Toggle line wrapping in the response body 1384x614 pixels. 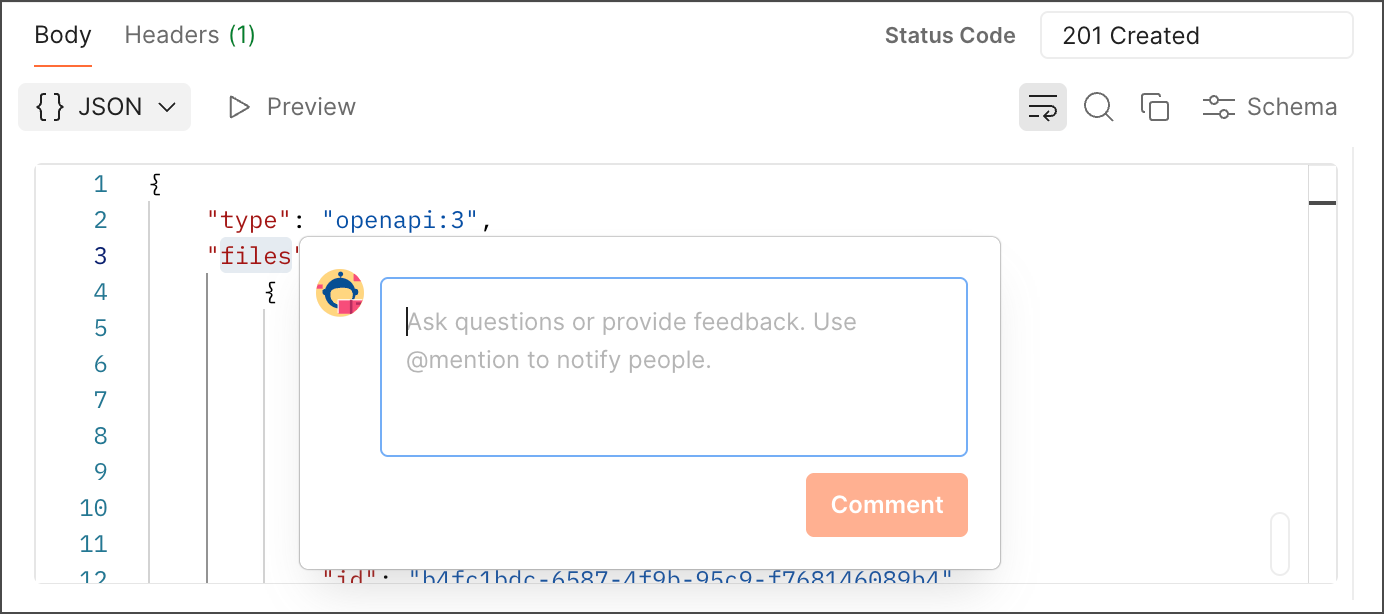[1042, 107]
